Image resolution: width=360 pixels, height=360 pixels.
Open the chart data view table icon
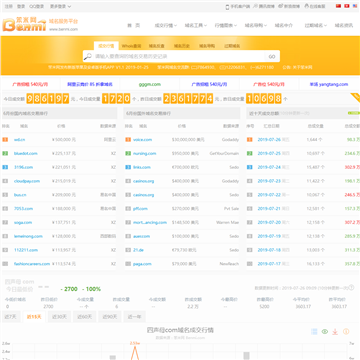pos(314,331)
